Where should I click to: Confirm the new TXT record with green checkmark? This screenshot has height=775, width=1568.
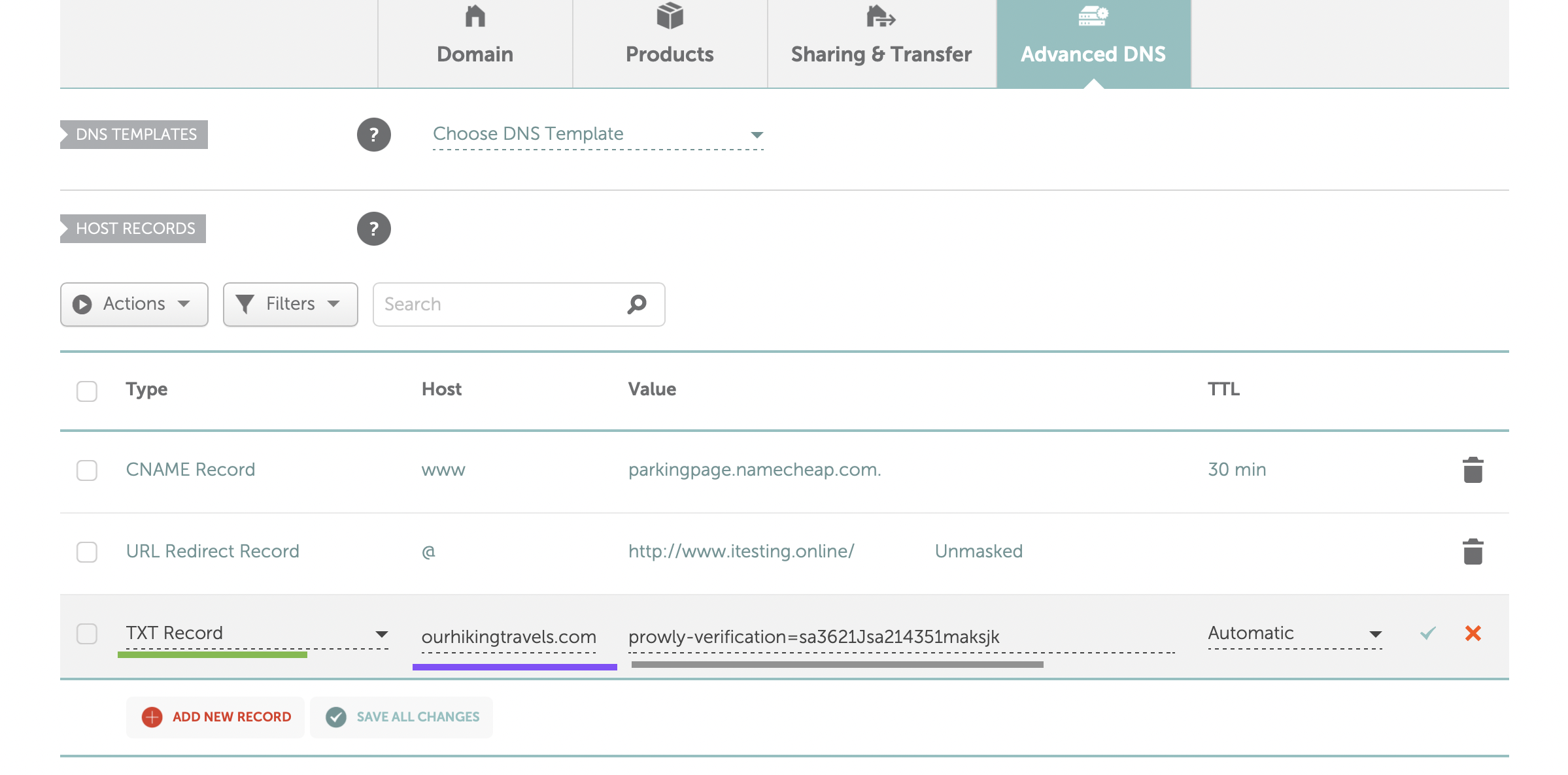click(x=1427, y=633)
